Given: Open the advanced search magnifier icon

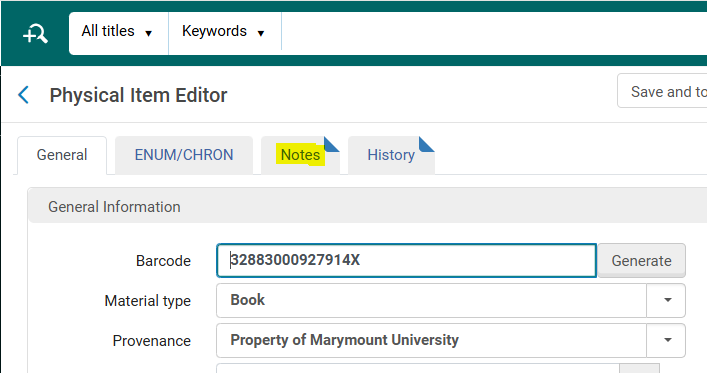Looking at the screenshot, I should [x=35, y=34].
